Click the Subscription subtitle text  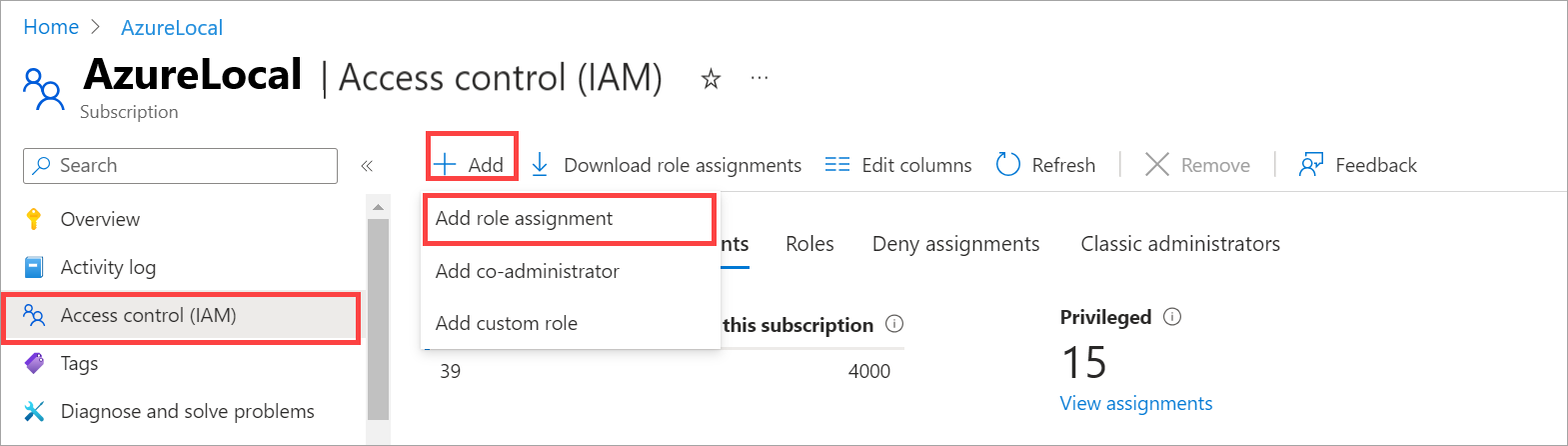[129, 112]
